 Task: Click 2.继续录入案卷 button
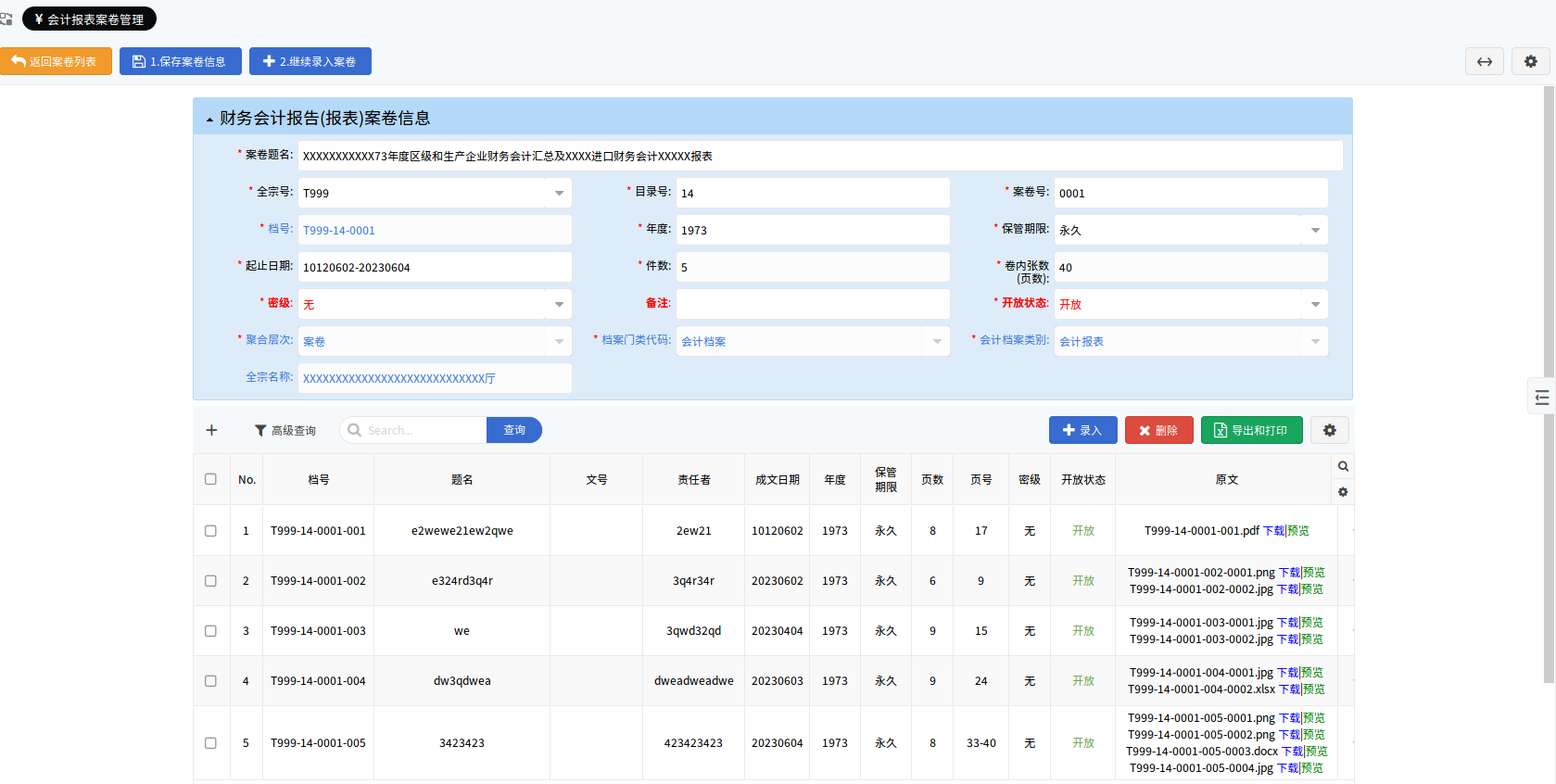(310, 61)
